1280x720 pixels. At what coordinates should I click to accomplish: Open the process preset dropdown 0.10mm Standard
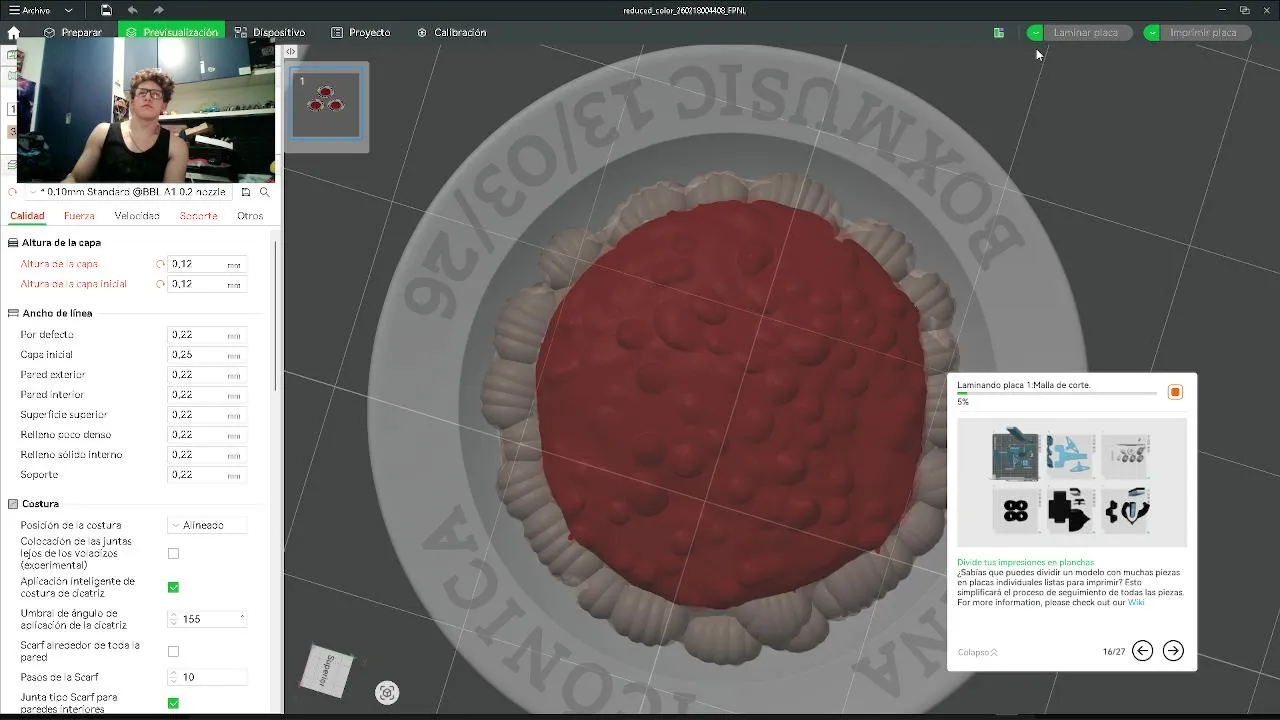[130, 192]
